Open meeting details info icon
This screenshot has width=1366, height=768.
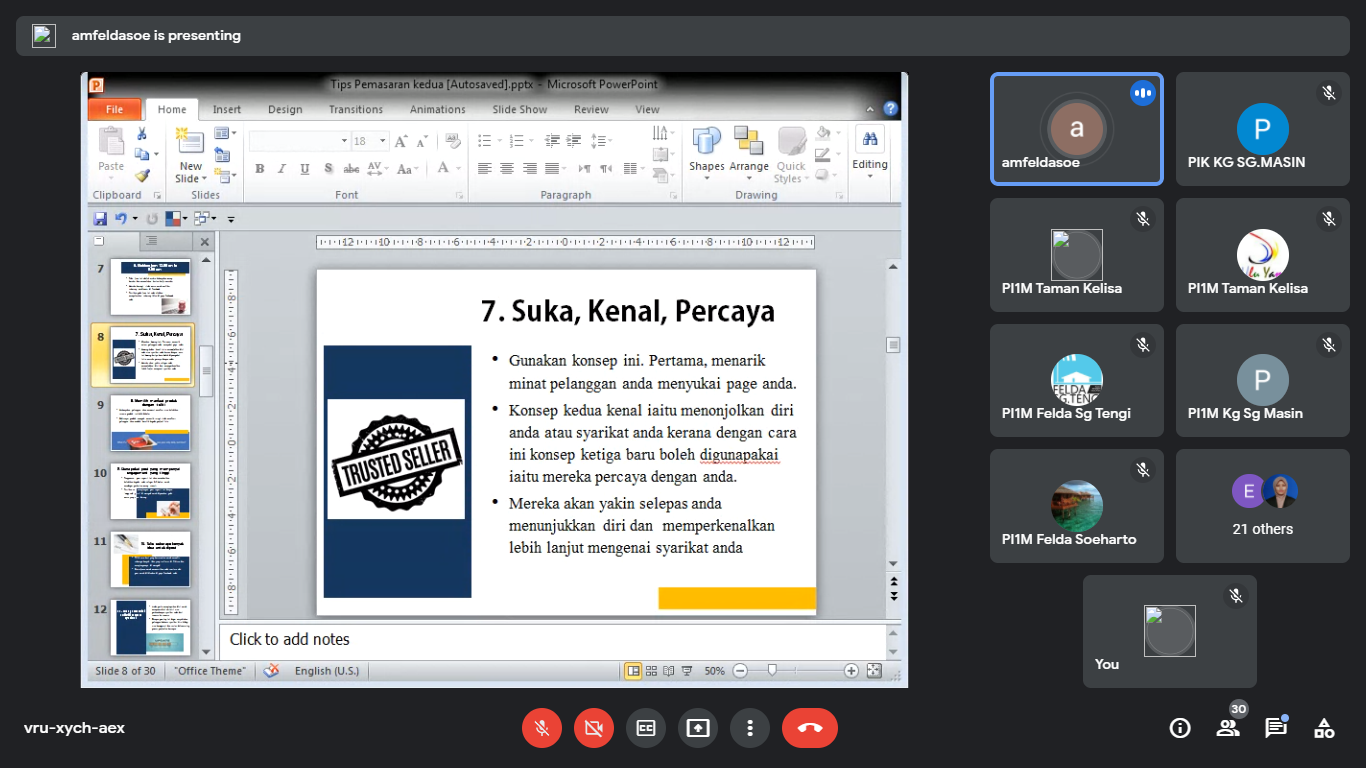[1180, 728]
